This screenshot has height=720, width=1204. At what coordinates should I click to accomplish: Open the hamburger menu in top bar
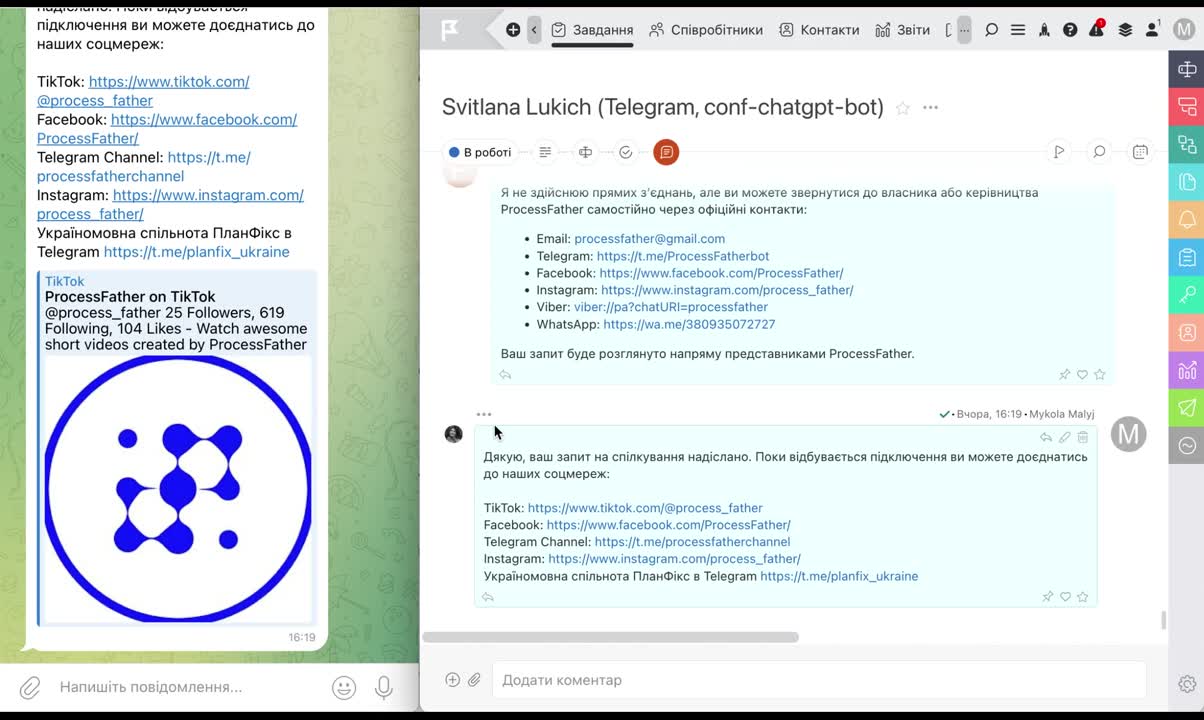coord(1018,30)
